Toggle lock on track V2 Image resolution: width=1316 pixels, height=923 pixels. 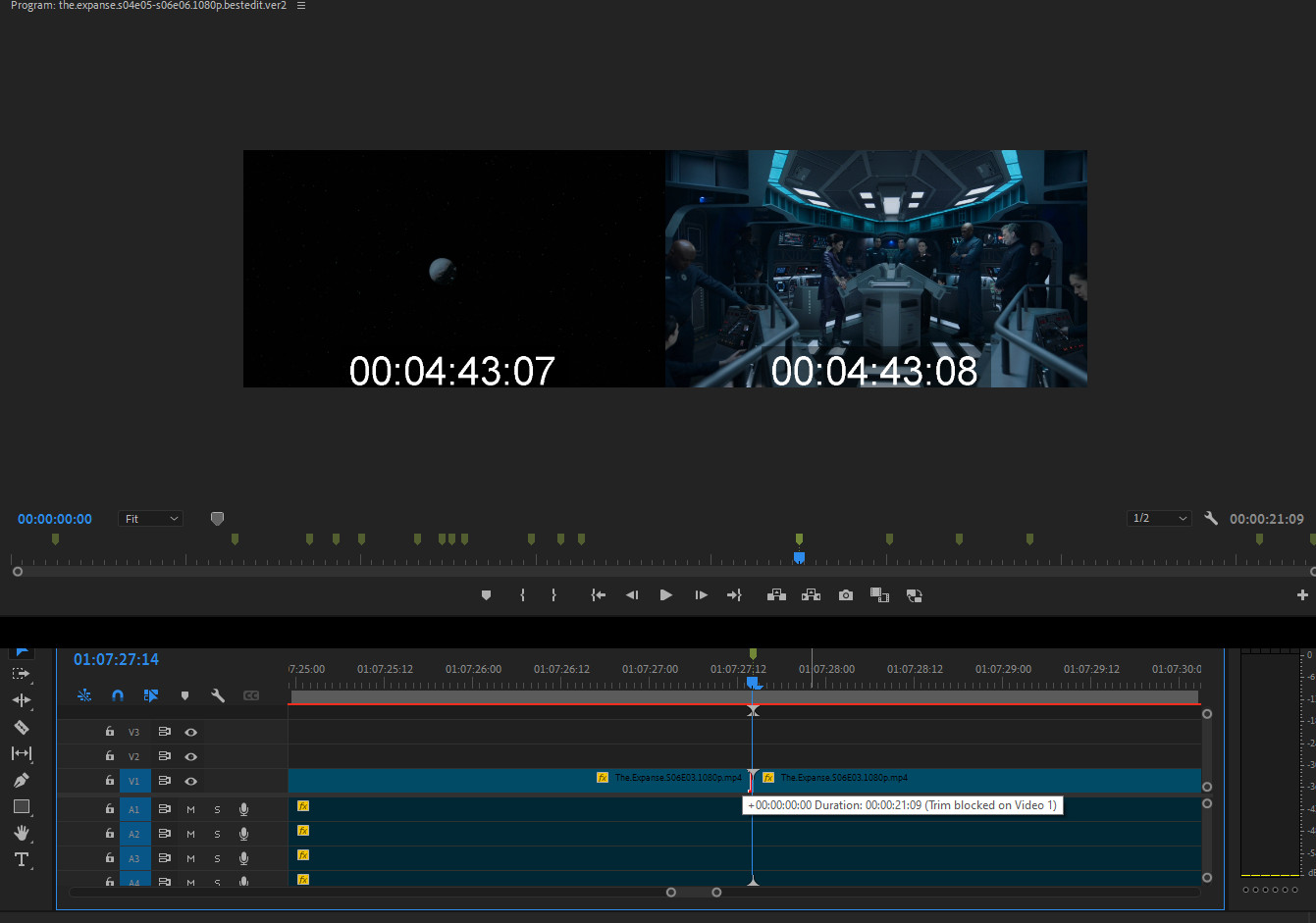(110, 756)
